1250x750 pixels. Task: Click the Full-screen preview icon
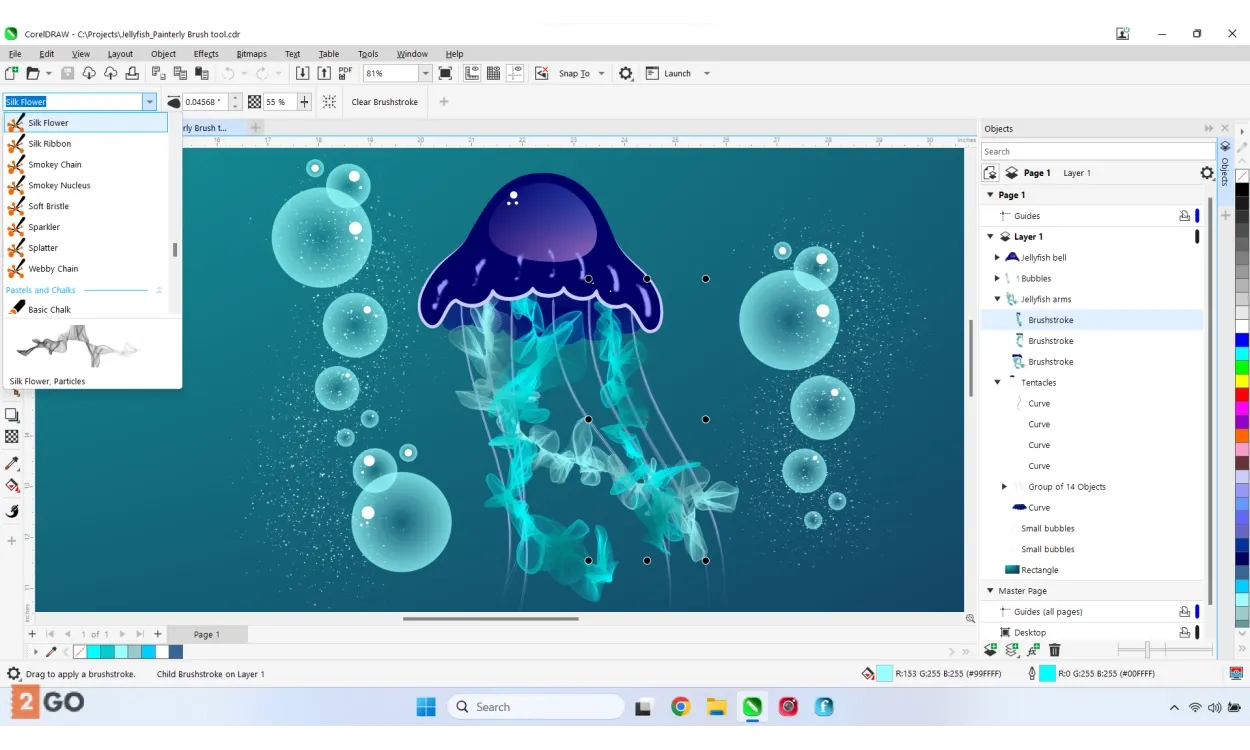coord(445,73)
